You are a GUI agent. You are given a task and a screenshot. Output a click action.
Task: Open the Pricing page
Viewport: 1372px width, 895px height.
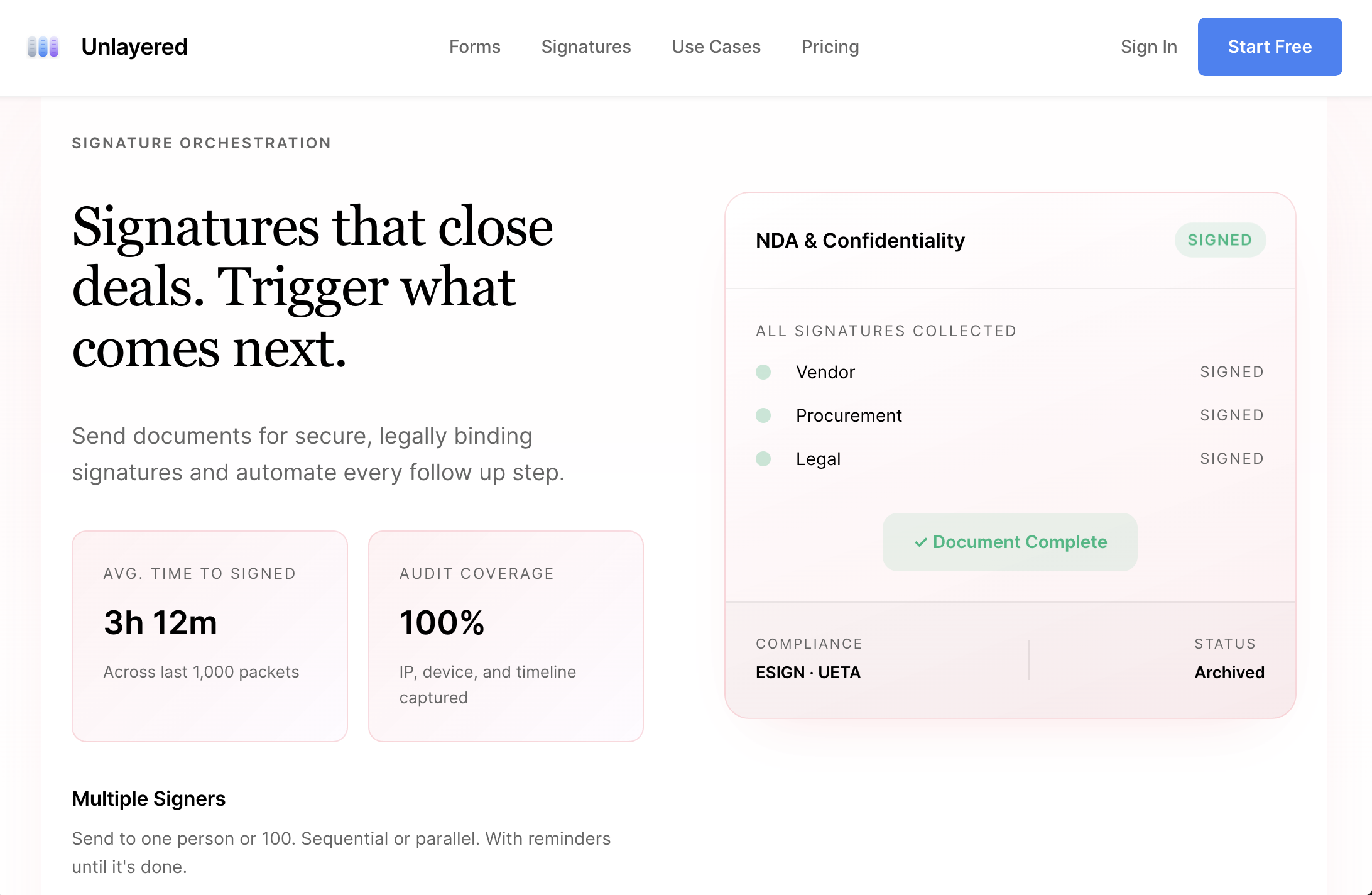tap(830, 47)
